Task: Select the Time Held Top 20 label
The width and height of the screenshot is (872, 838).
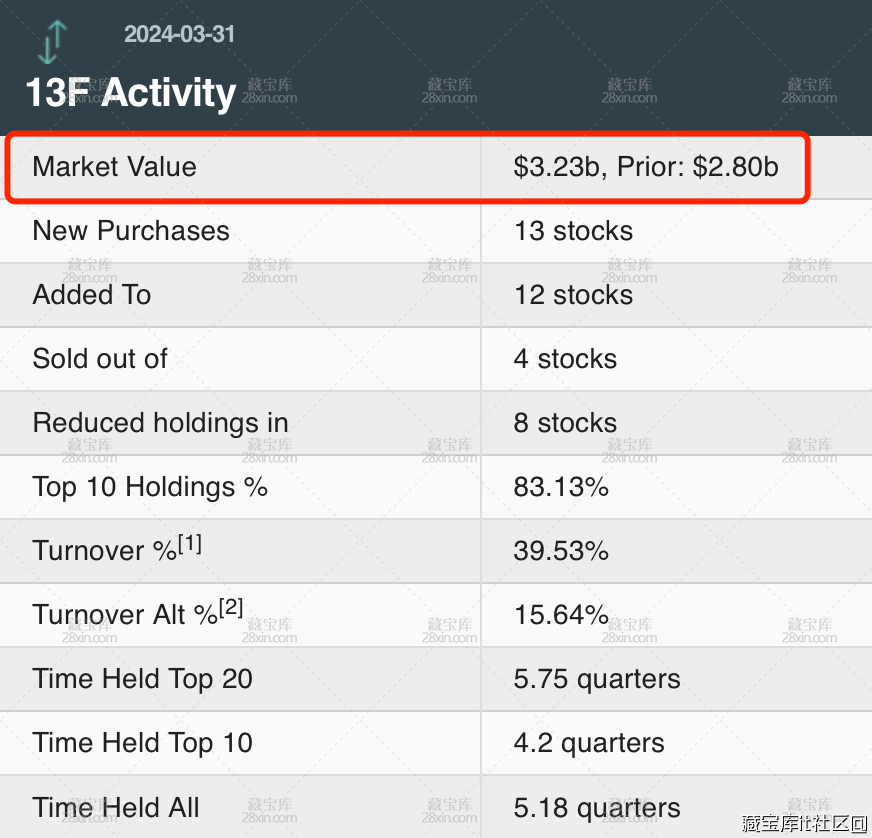Action: point(142,679)
